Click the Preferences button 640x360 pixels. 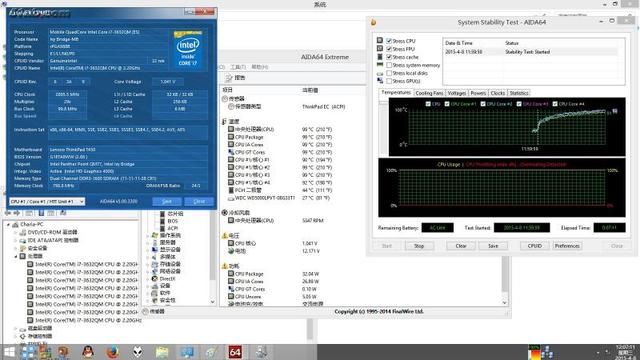pos(567,246)
